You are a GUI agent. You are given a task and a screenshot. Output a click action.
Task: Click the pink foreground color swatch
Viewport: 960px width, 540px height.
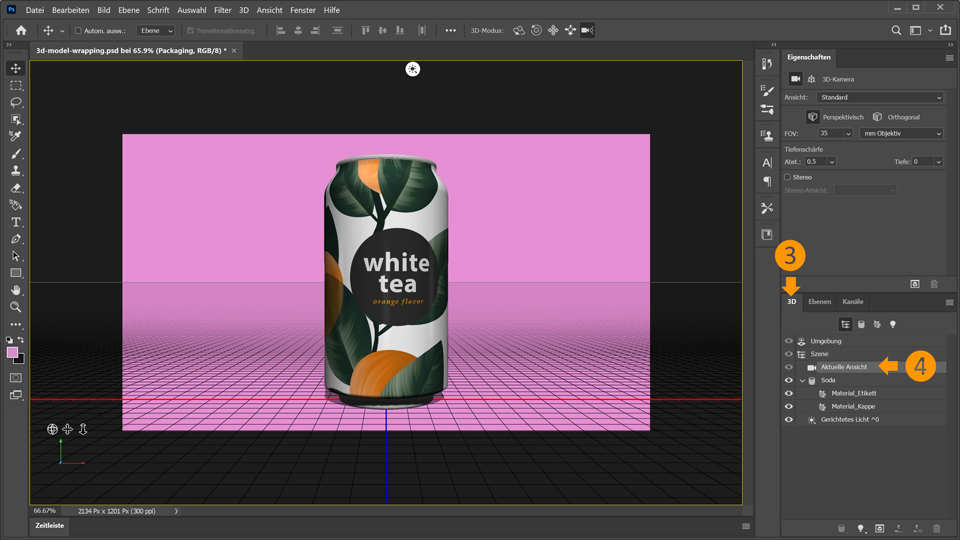point(12,352)
